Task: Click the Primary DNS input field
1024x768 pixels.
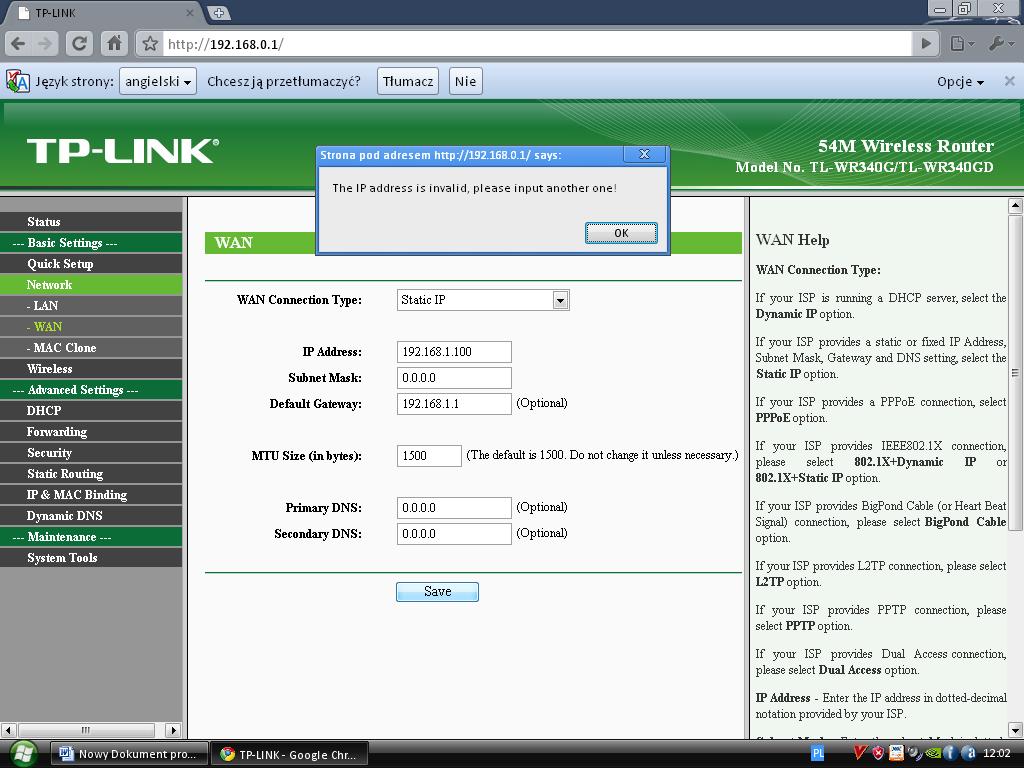Action: click(x=454, y=507)
